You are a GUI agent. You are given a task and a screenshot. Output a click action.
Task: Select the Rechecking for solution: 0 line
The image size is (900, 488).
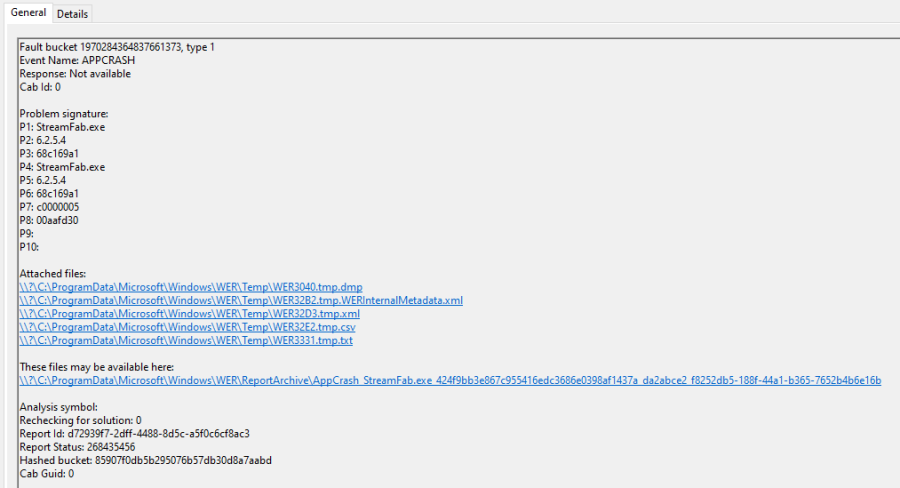pyautogui.click(x=80, y=420)
